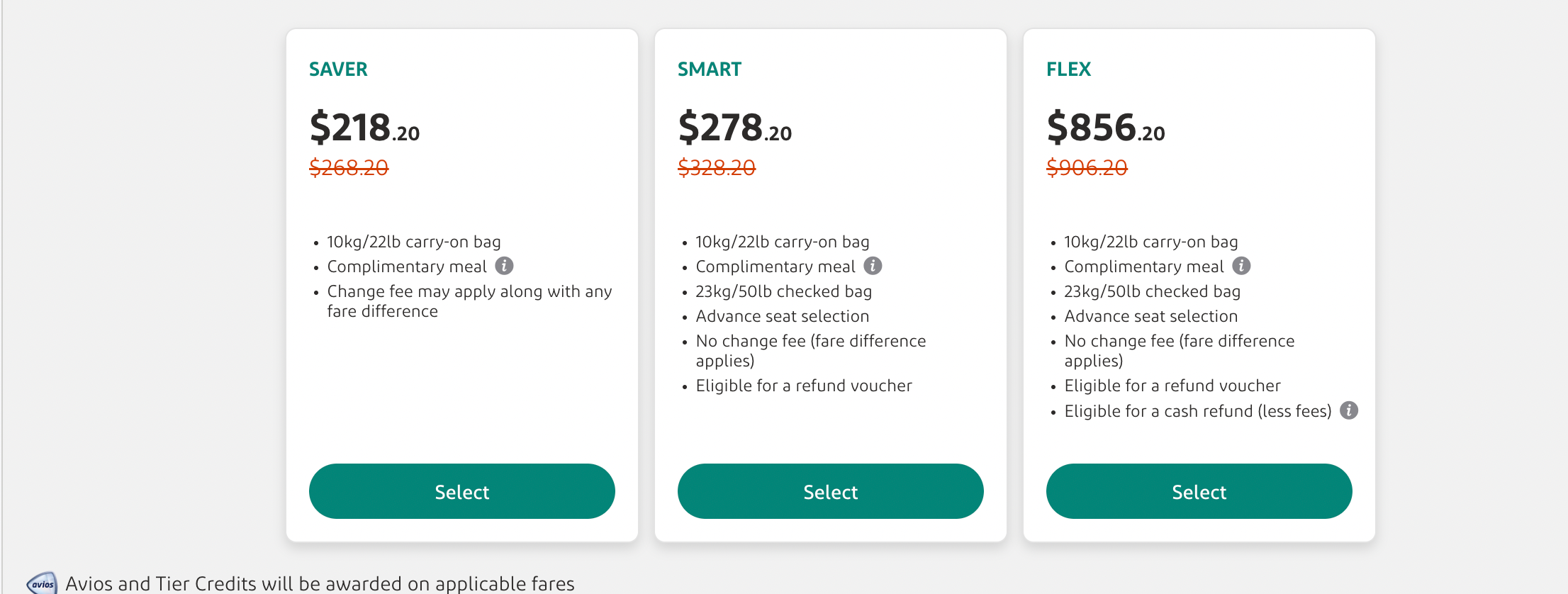Click the SMART fare heading

coord(709,69)
